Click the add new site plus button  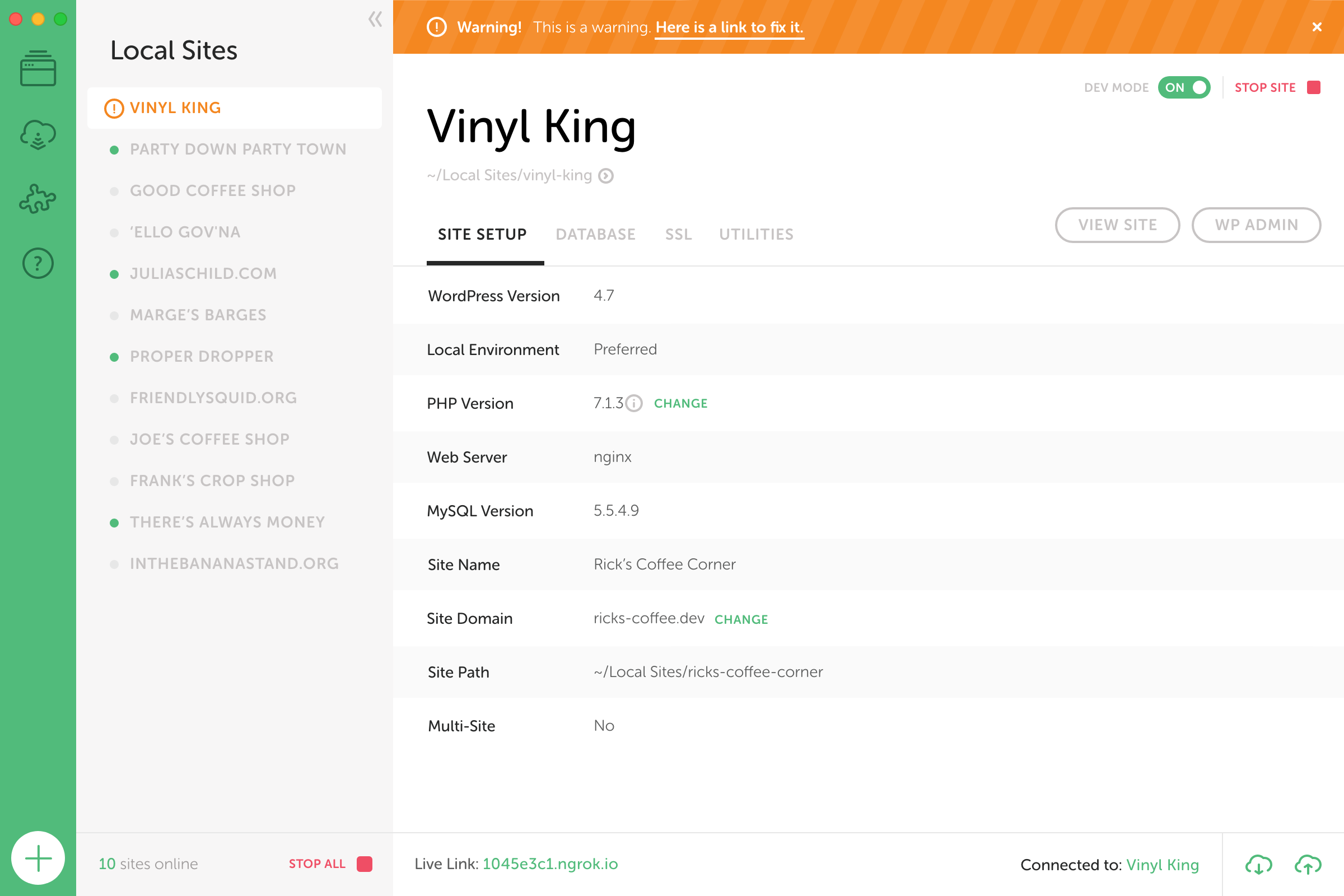pyautogui.click(x=37, y=858)
